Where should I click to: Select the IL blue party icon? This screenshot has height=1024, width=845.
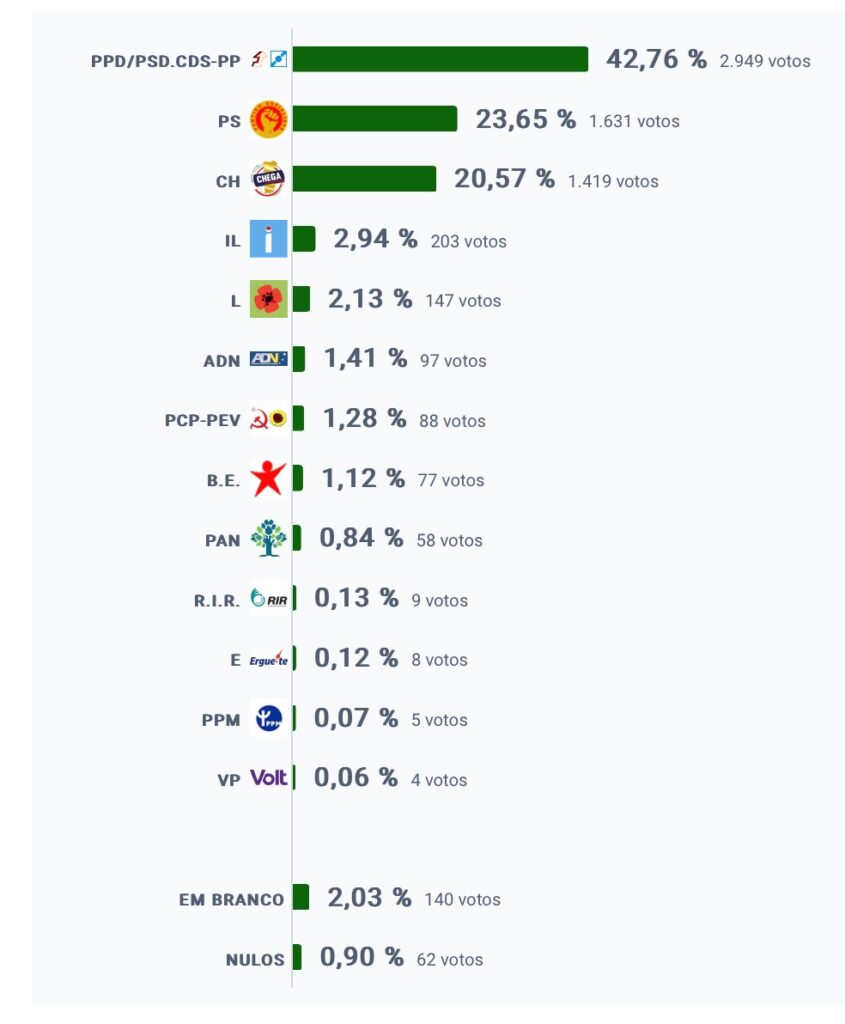click(x=268, y=239)
